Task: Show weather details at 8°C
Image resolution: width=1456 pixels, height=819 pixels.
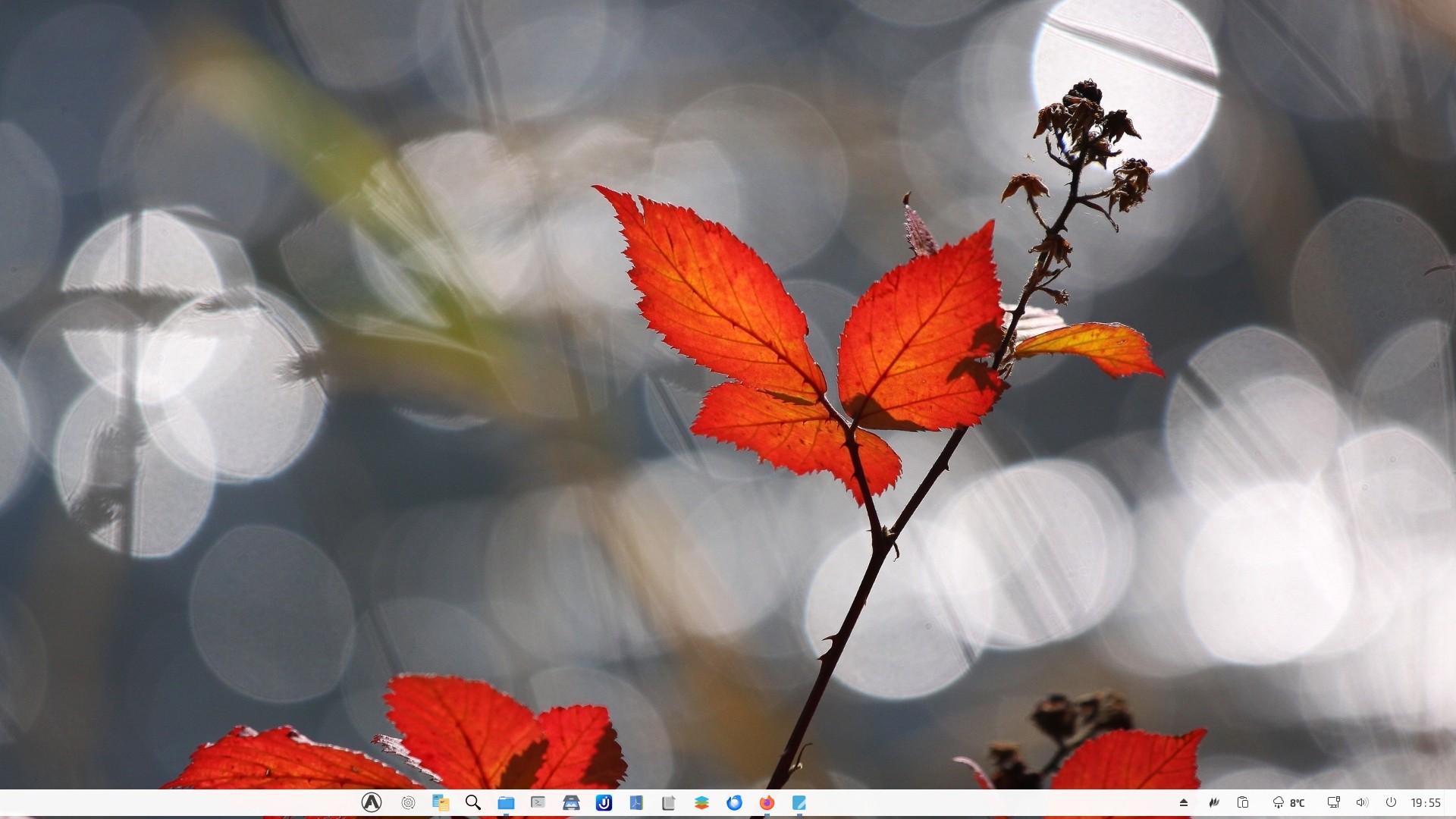Action: (1288, 802)
